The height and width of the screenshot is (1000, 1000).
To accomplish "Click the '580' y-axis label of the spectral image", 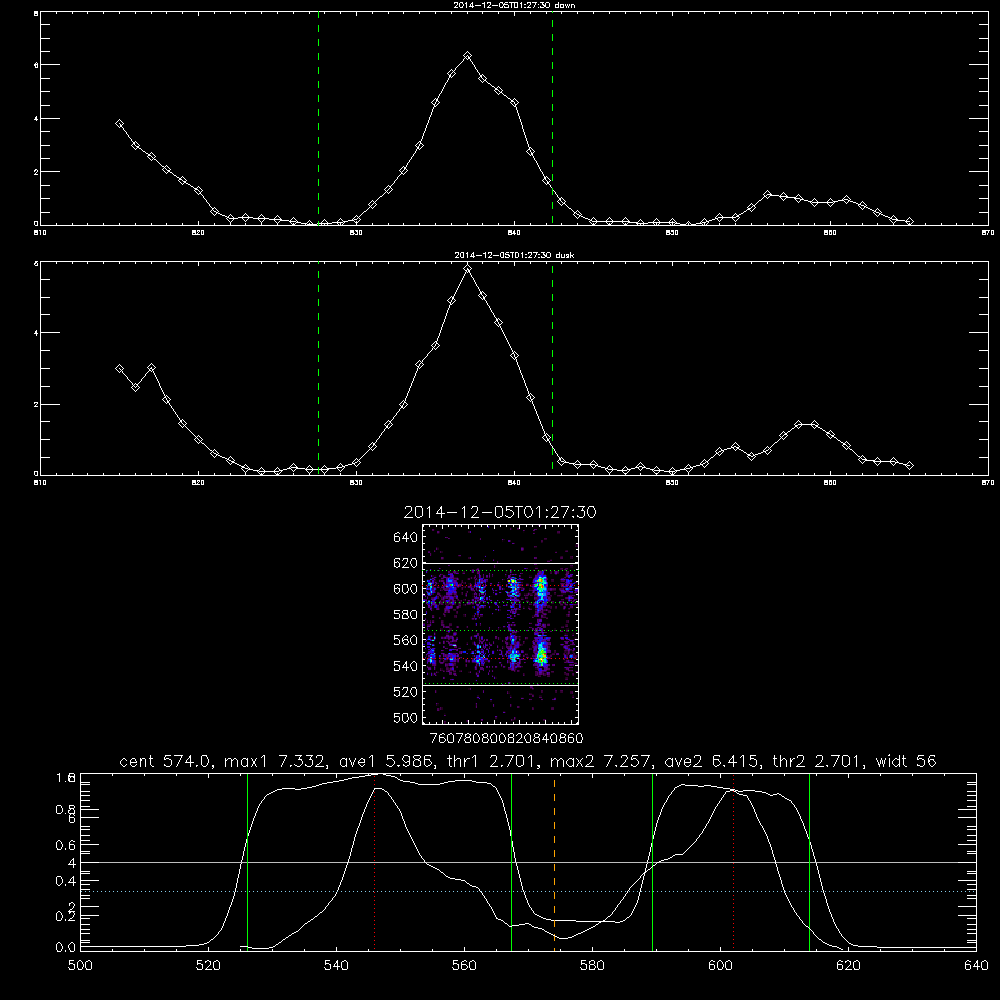I will pos(405,615).
